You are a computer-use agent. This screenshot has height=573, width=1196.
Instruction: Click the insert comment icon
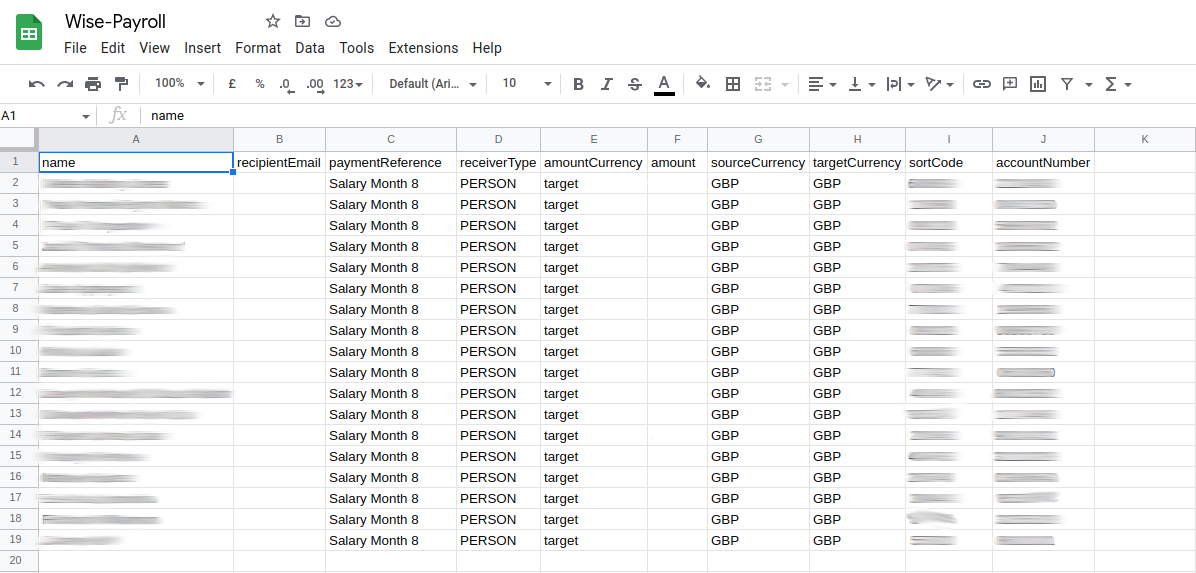pos(1010,84)
